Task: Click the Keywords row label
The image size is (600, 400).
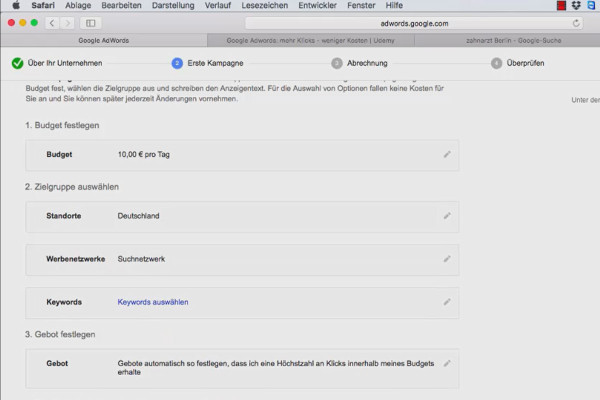Action: click(x=64, y=302)
